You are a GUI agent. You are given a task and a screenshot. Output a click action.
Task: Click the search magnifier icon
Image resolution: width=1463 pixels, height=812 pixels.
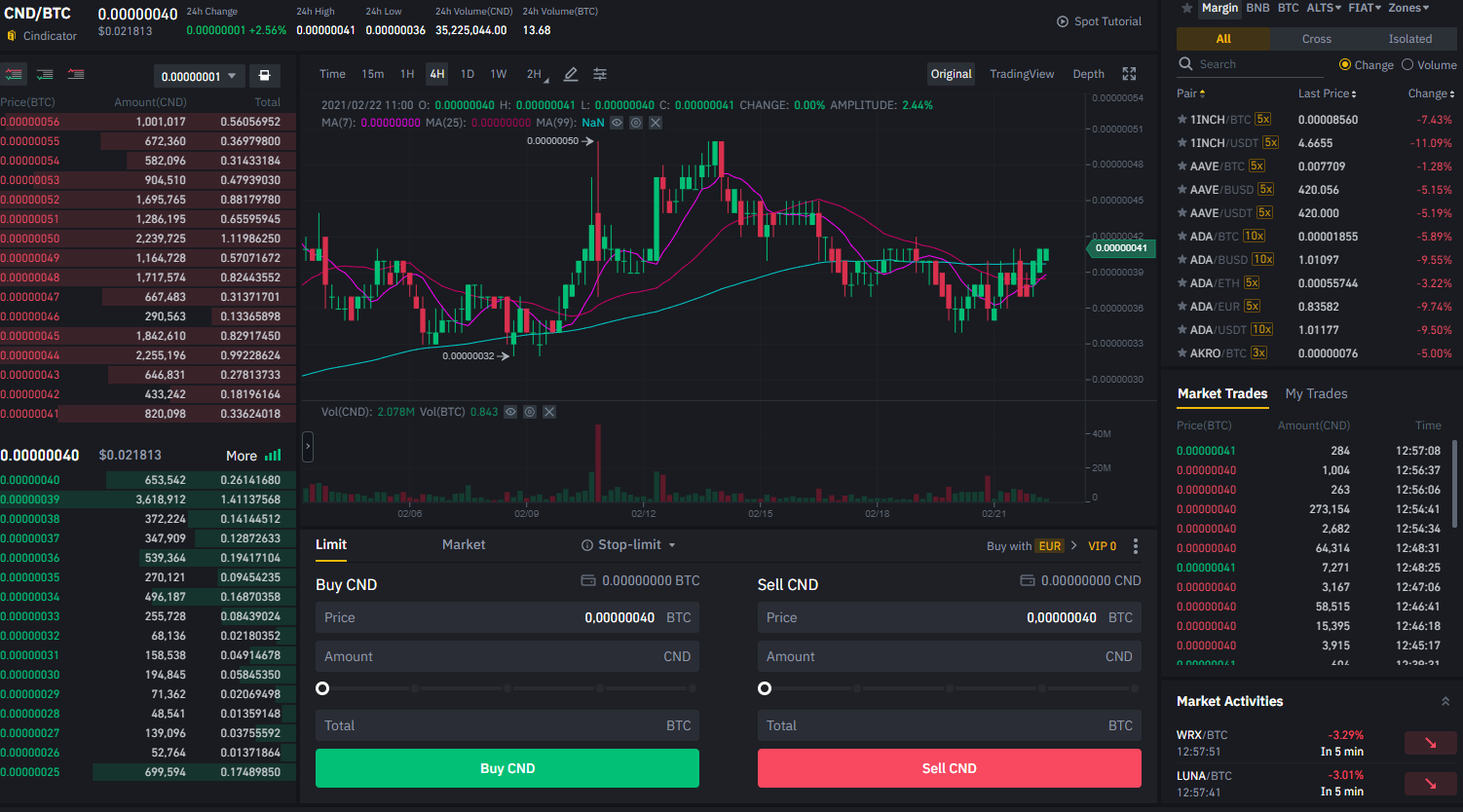[1185, 64]
